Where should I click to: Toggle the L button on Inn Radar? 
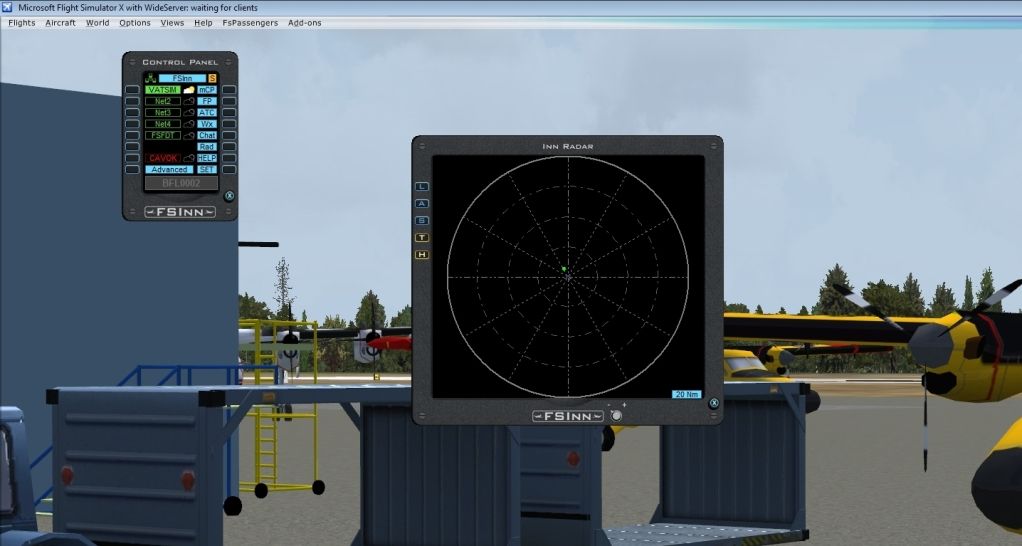pos(422,186)
